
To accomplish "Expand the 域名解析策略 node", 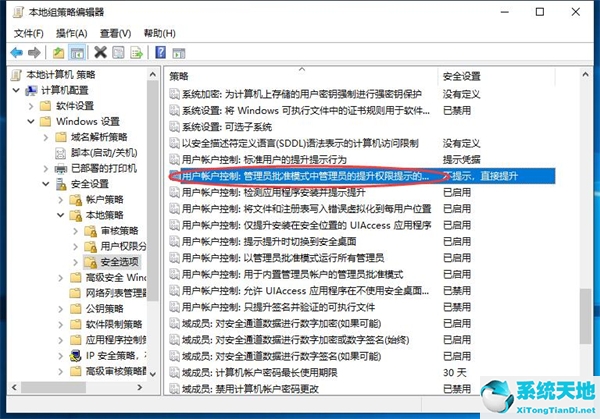I will pyautogui.click(x=46, y=137).
